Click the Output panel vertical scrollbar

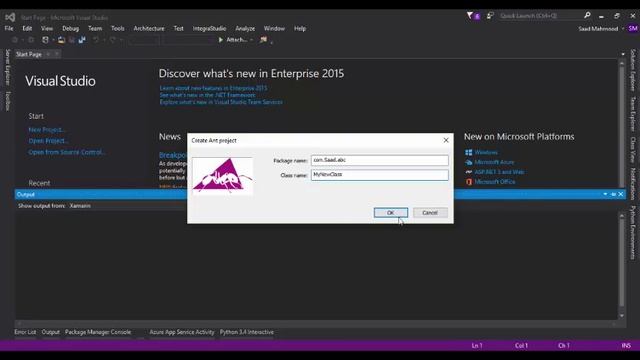pos(622,266)
